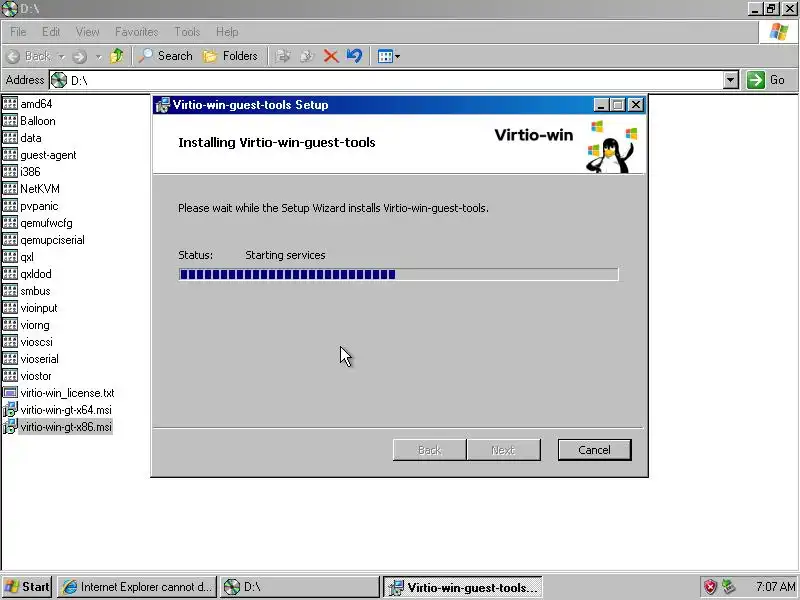Minimize the Virtio-win-guest-tools Setup dialog
Image resolution: width=800 pixels, height=600 pixels.
(601, 105)
